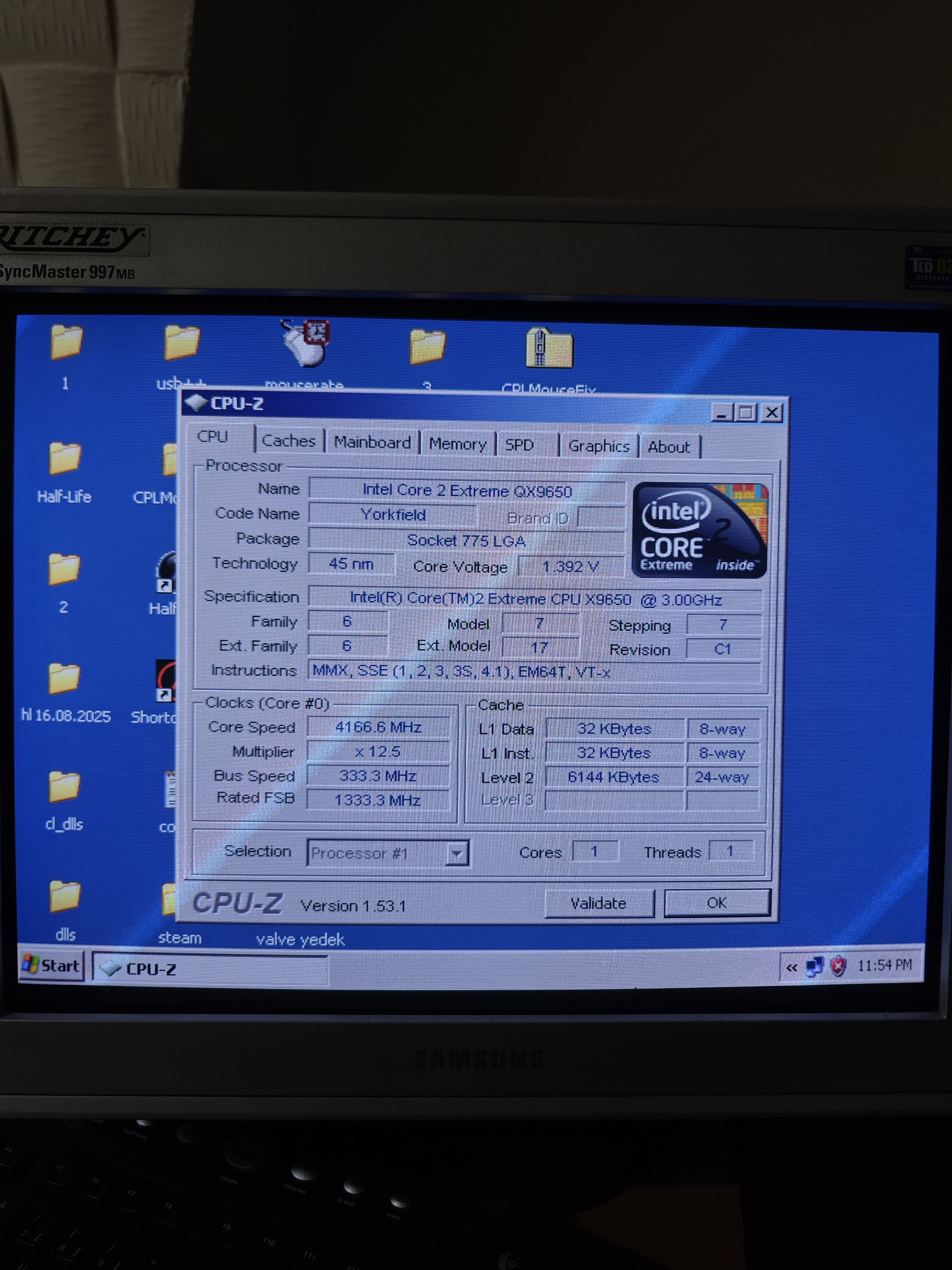Click the Validate button
The height and width of the screenshot is (1270, 952).
[x=599, y=903]
